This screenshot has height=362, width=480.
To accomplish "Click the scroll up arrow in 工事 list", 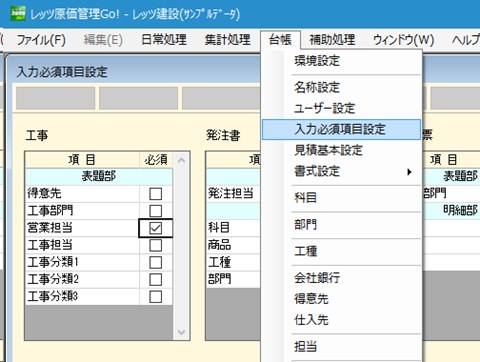I will point(182,160).
